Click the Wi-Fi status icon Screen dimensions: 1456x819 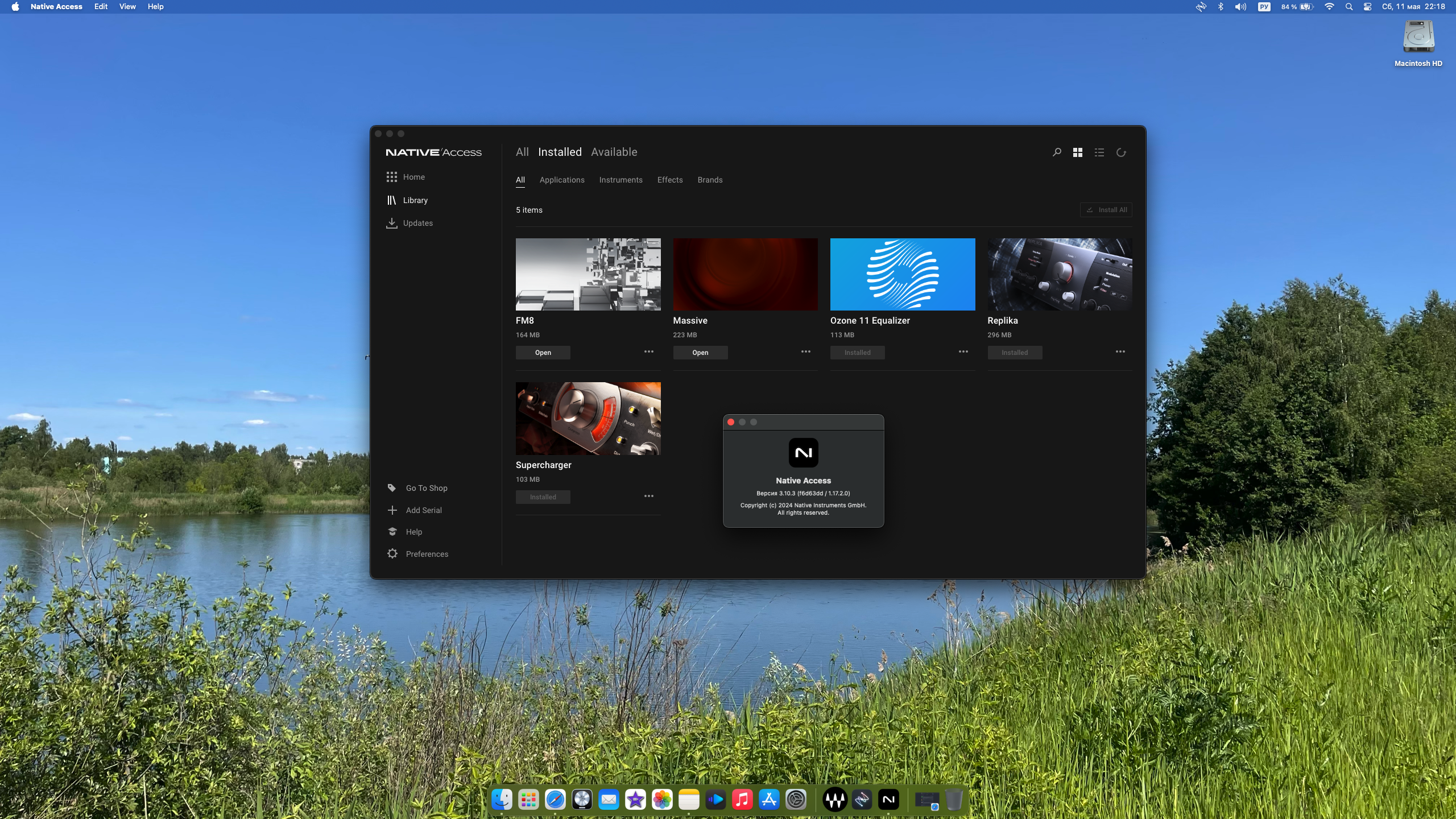click(x=1329, y=7)
